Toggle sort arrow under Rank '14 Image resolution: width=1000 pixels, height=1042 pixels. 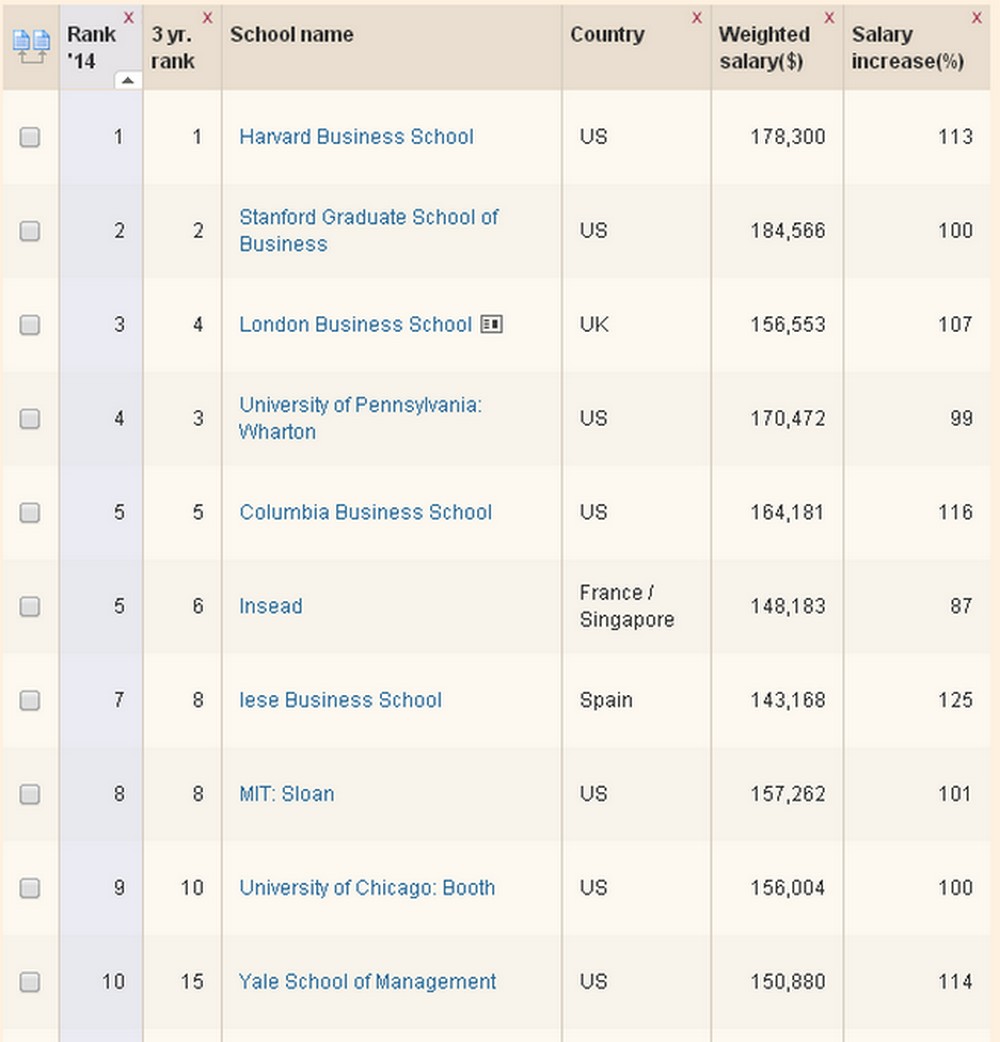tap(128, 80)
